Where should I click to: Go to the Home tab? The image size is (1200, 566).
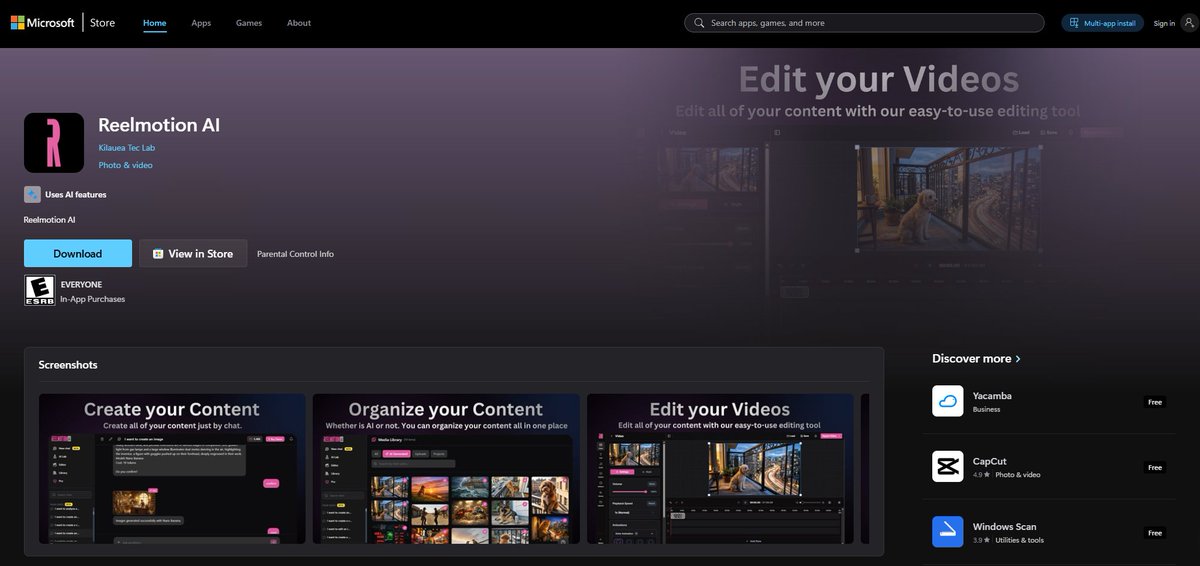(155, 23)
